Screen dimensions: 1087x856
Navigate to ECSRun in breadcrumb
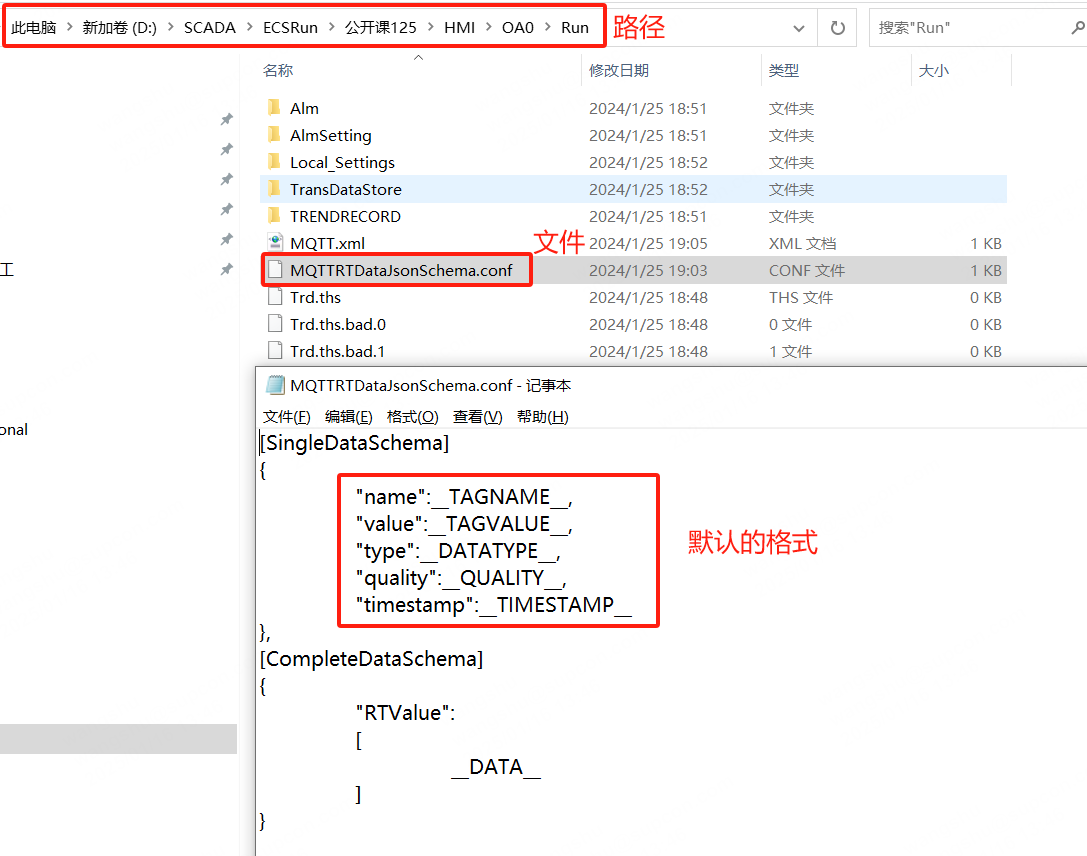pos(290,28)
